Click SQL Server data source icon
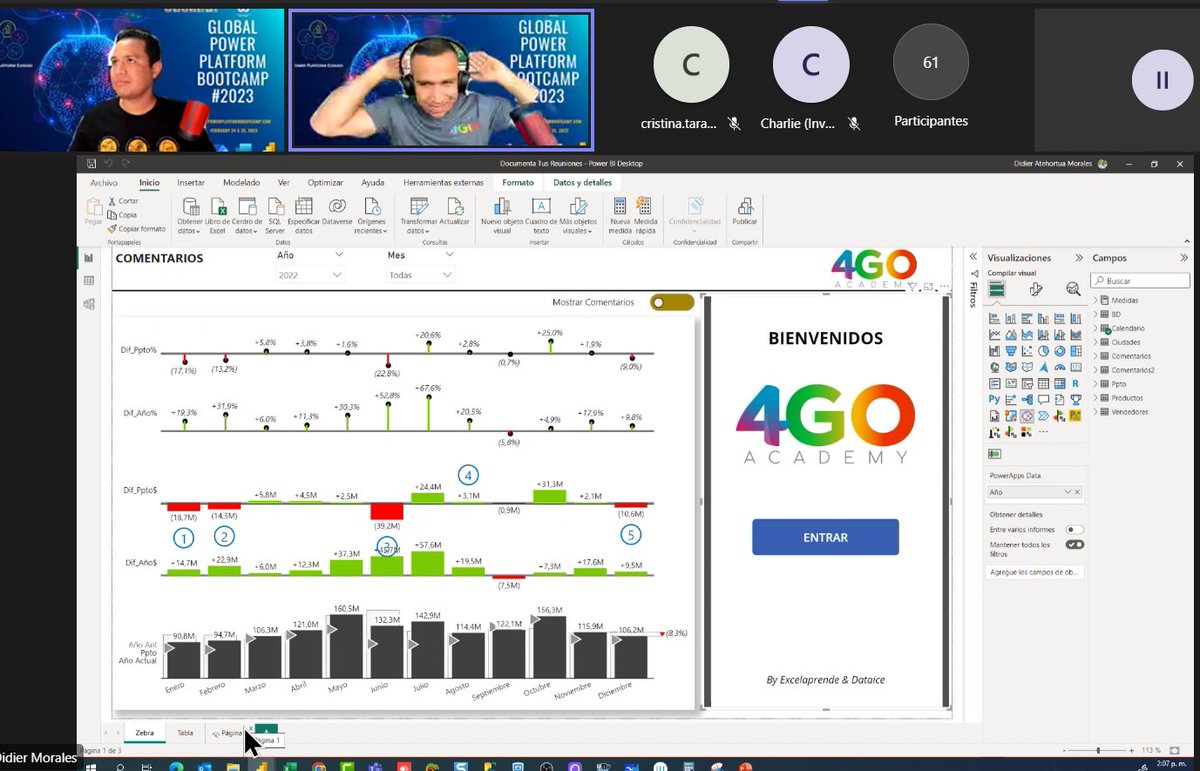Screen dimensions: 1200x771 click(x=274, y=215)
